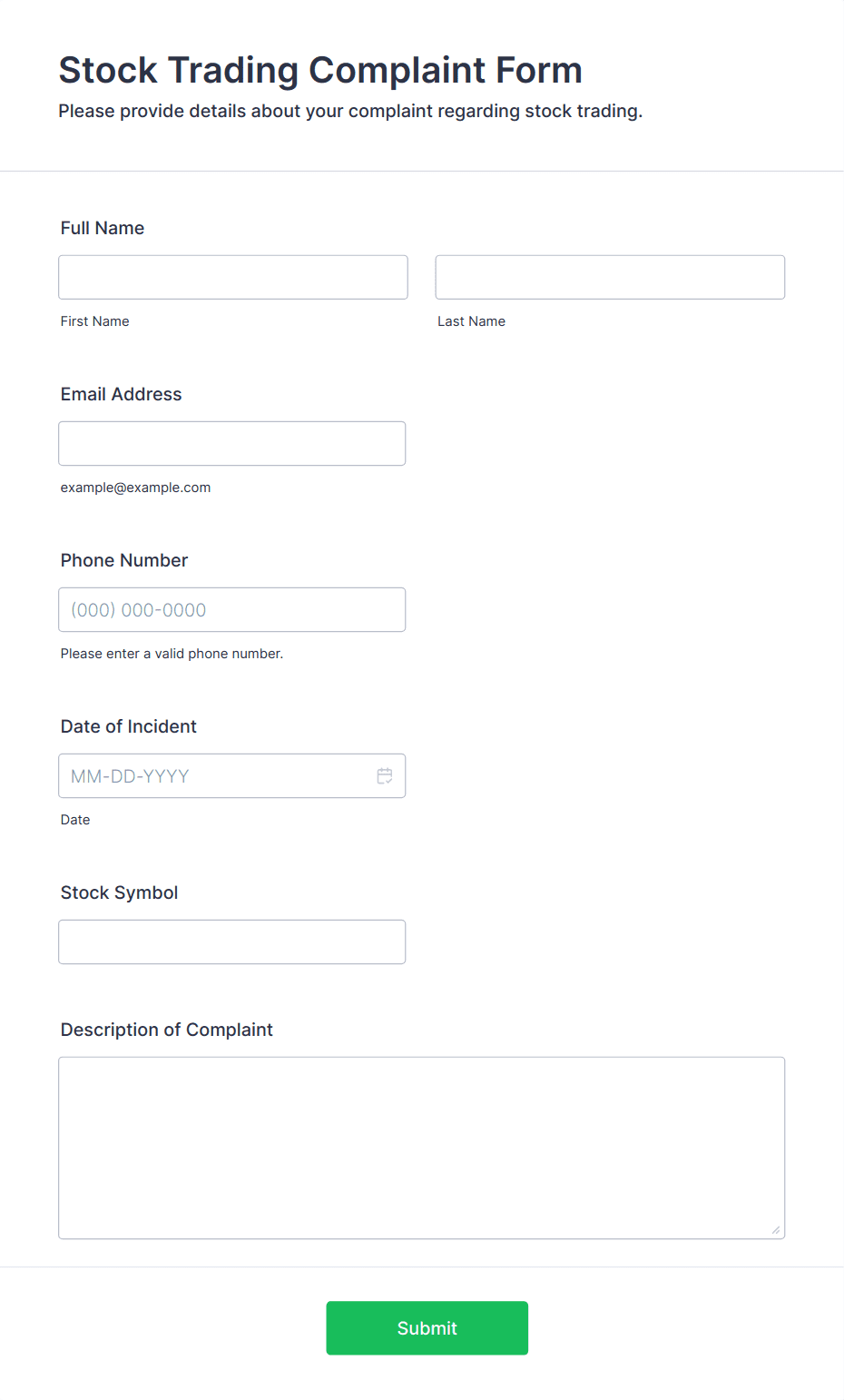Select the Email Address text field

[x=232, y=443]
